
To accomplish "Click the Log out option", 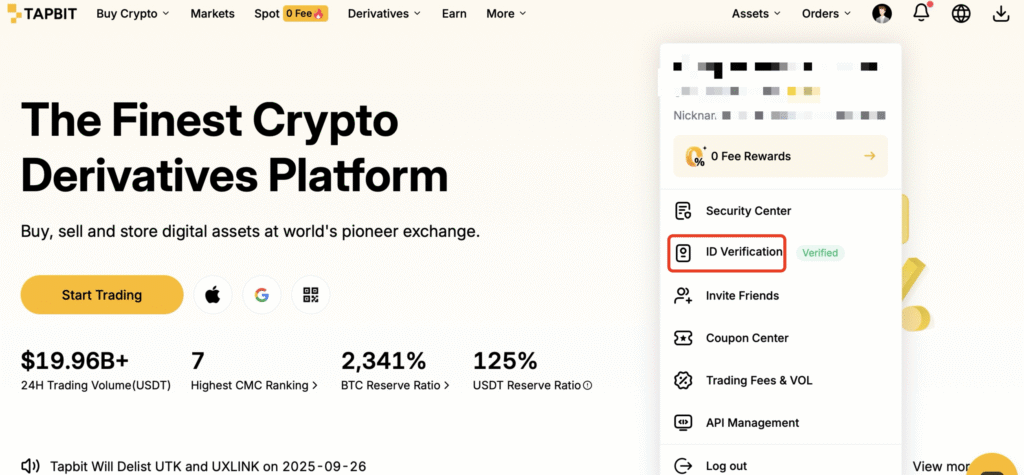I will pyautogui.click(x=725, y=466).
